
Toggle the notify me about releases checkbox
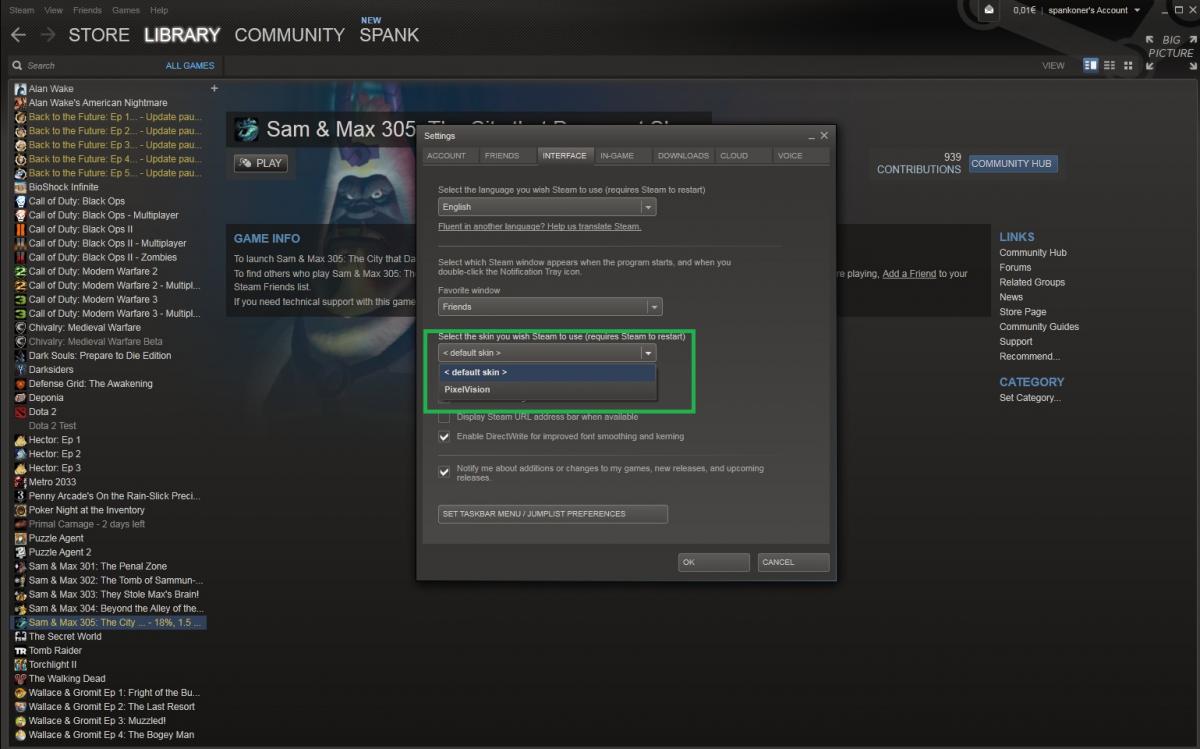click(444, 472)
